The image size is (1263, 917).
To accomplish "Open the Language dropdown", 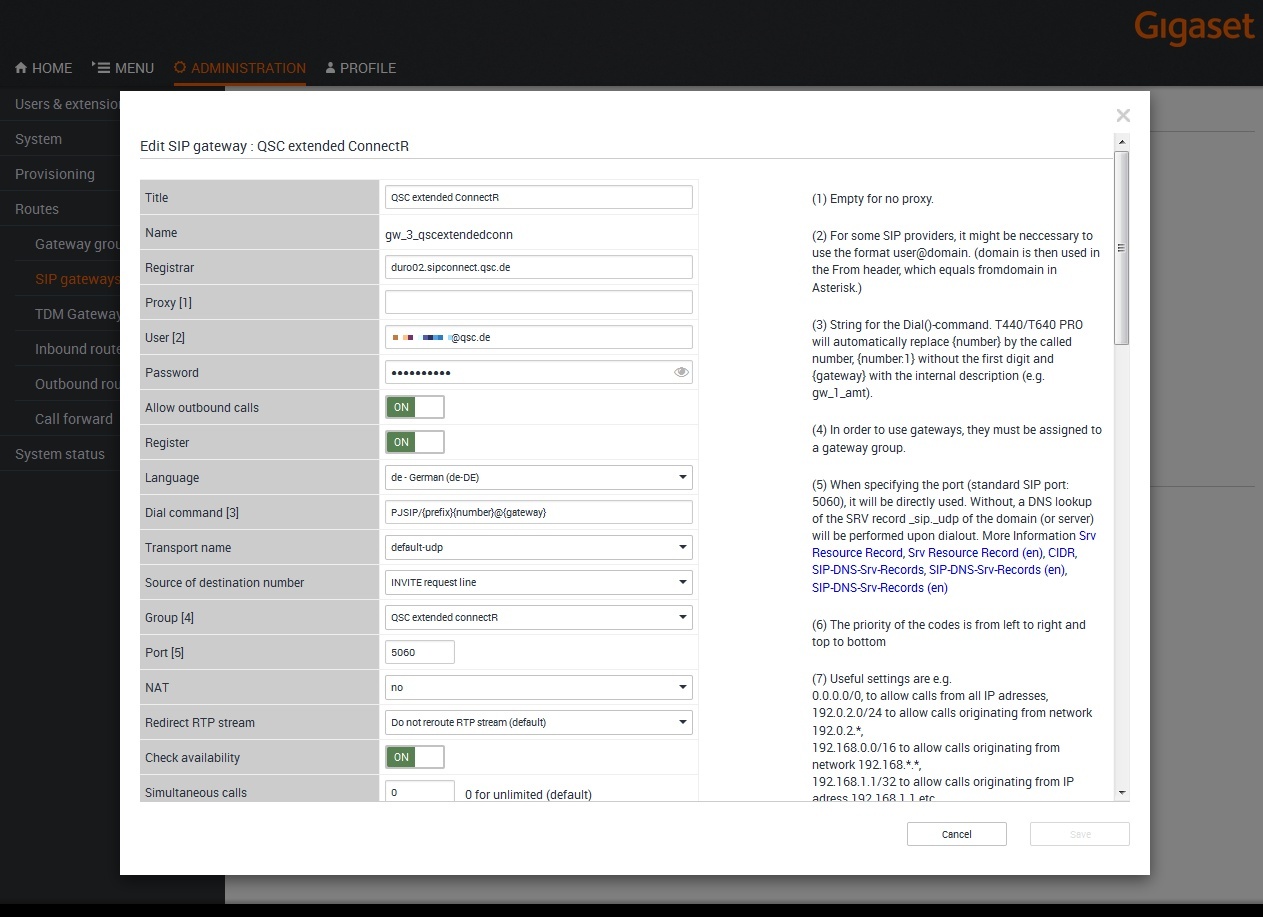I will (539, 477).
